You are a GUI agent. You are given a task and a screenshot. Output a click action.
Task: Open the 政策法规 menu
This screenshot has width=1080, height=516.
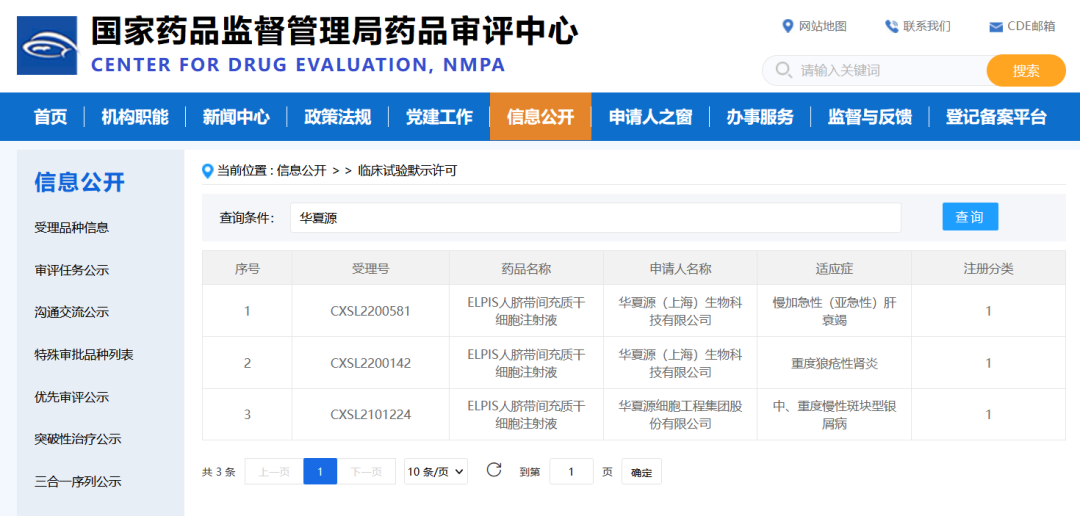point(338,117)
